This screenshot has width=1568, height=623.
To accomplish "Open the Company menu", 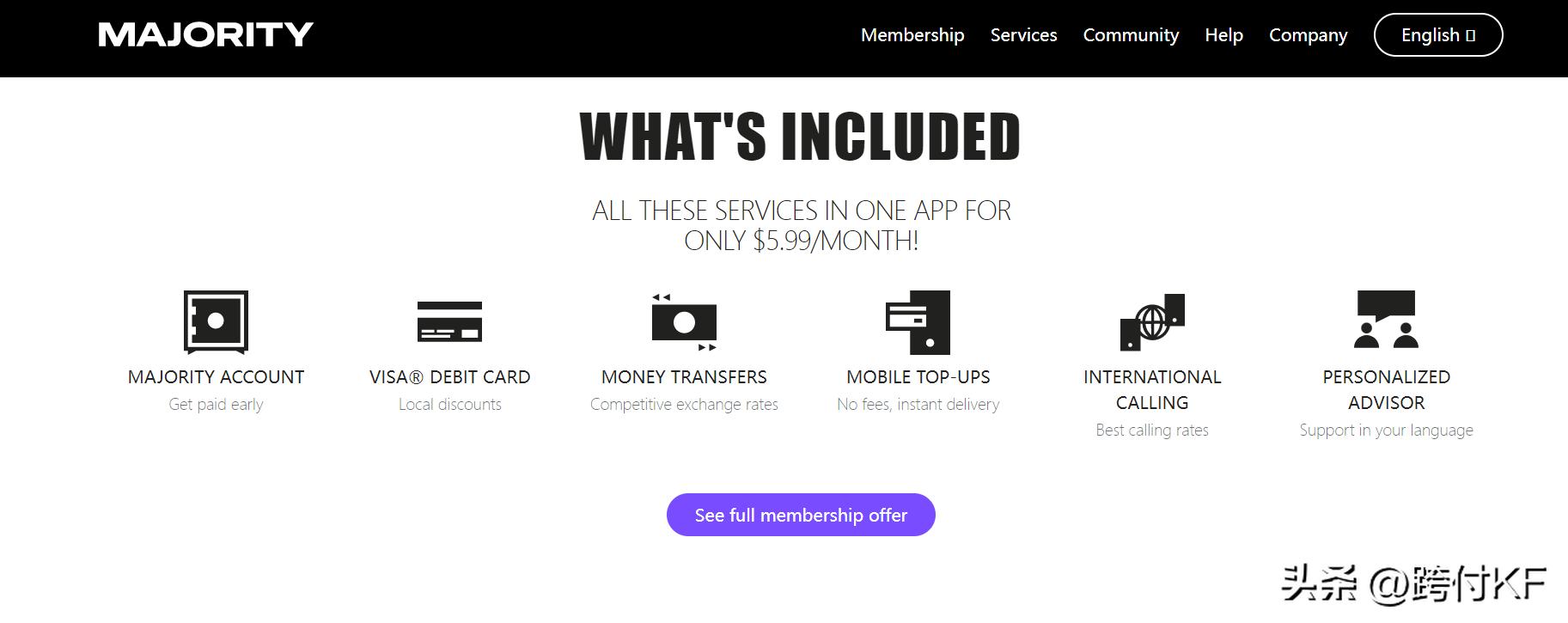I will click(x=1308, y=35).
